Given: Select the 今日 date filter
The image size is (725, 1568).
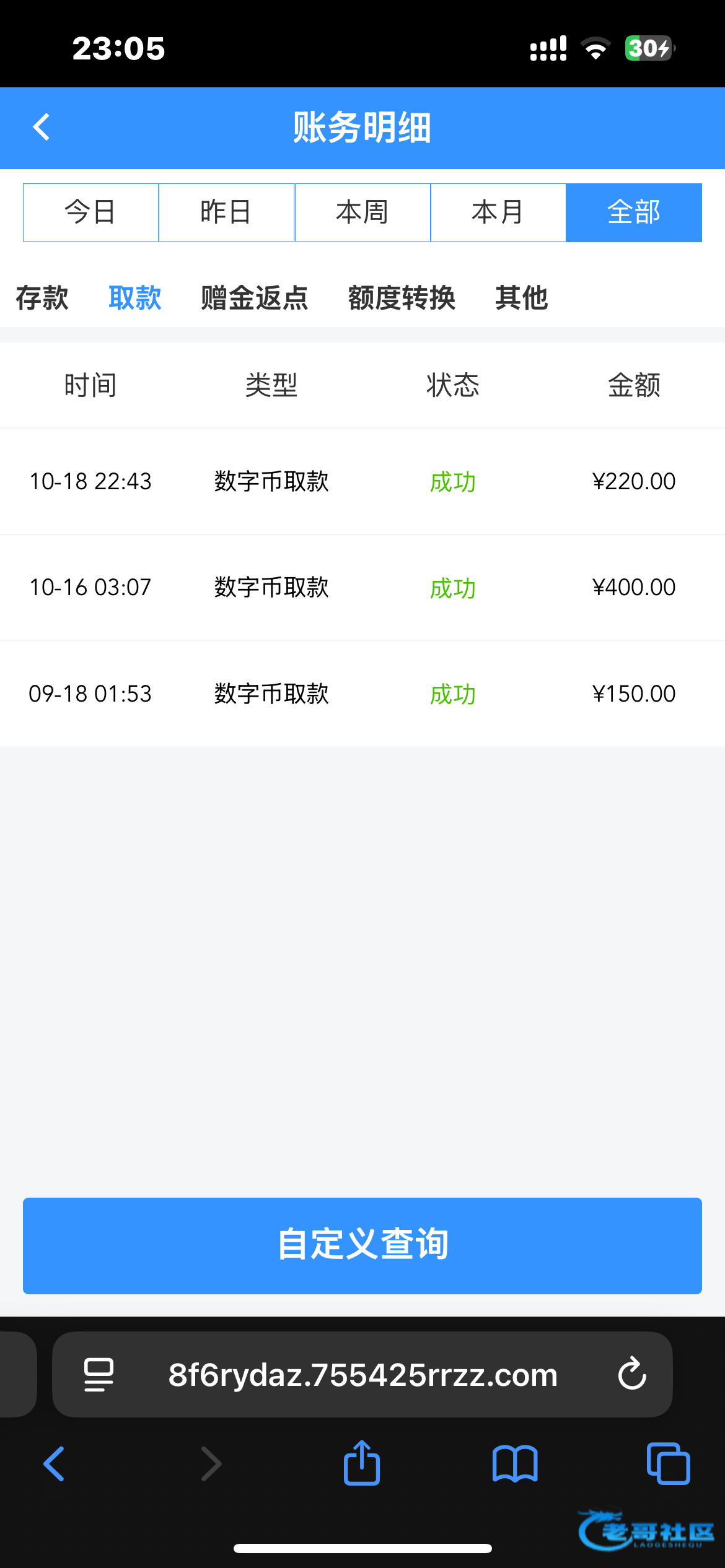Looking at the screenshot, I should point(91,212).
